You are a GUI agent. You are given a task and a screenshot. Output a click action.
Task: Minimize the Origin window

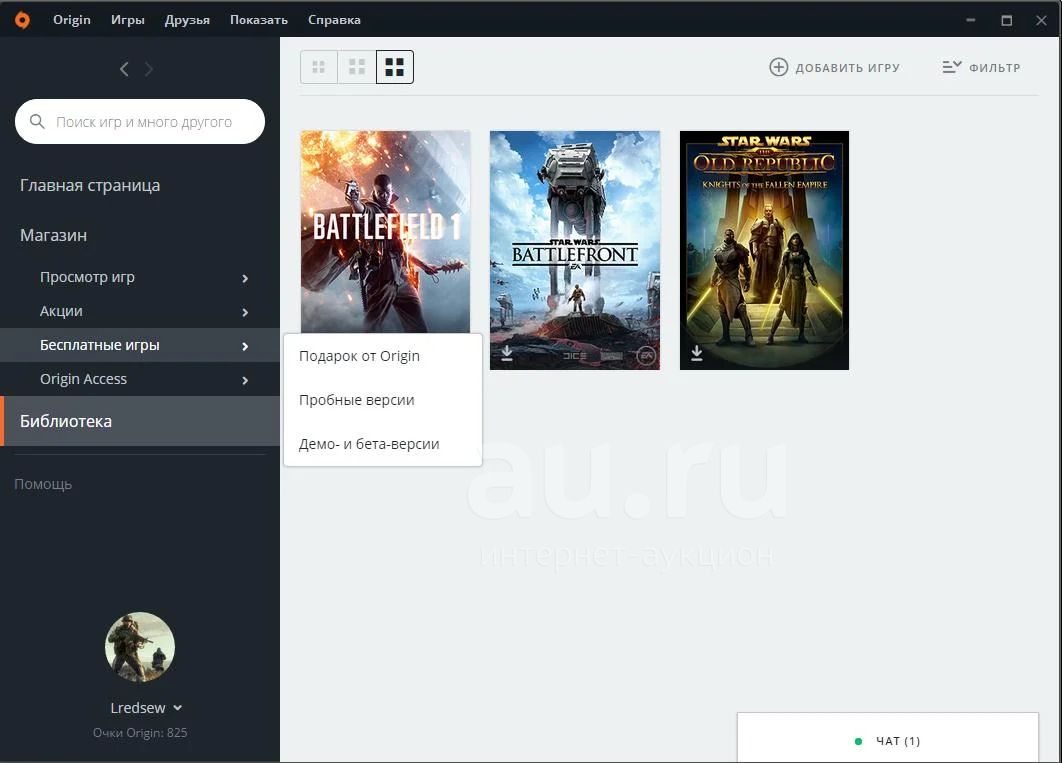click(x=971, y=20)
